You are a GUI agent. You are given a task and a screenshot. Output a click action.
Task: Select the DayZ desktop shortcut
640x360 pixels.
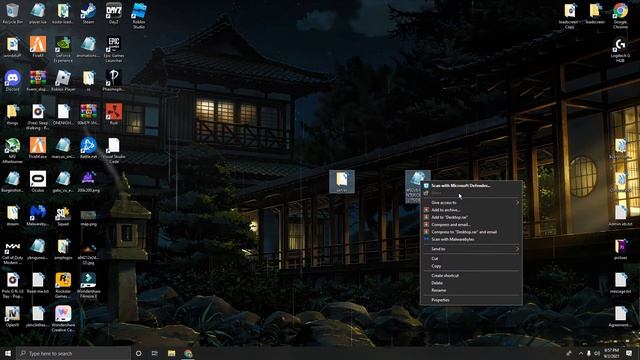coord(113,13)
